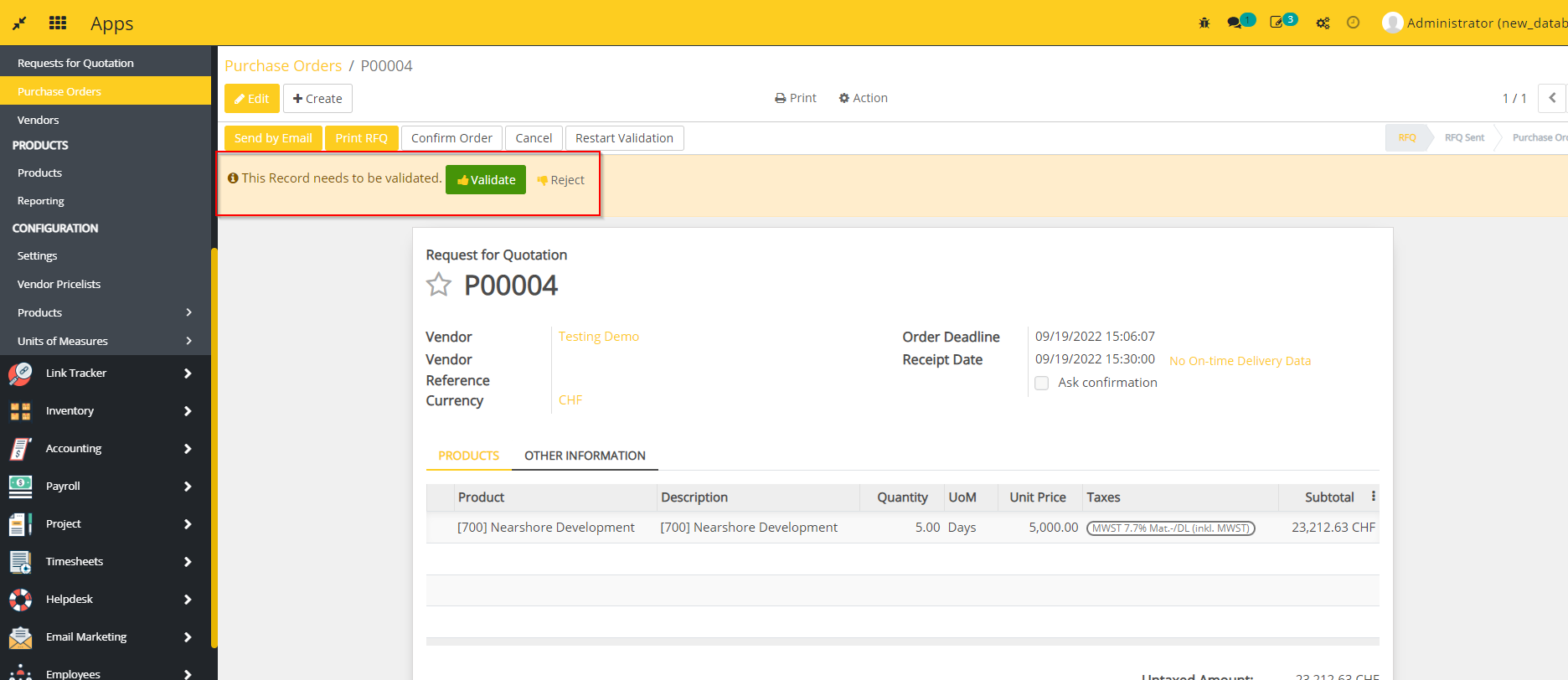Open table column options kebab menu
Image resolution: width=1568 pixels, height=680 pixels.
point(1373,497)
